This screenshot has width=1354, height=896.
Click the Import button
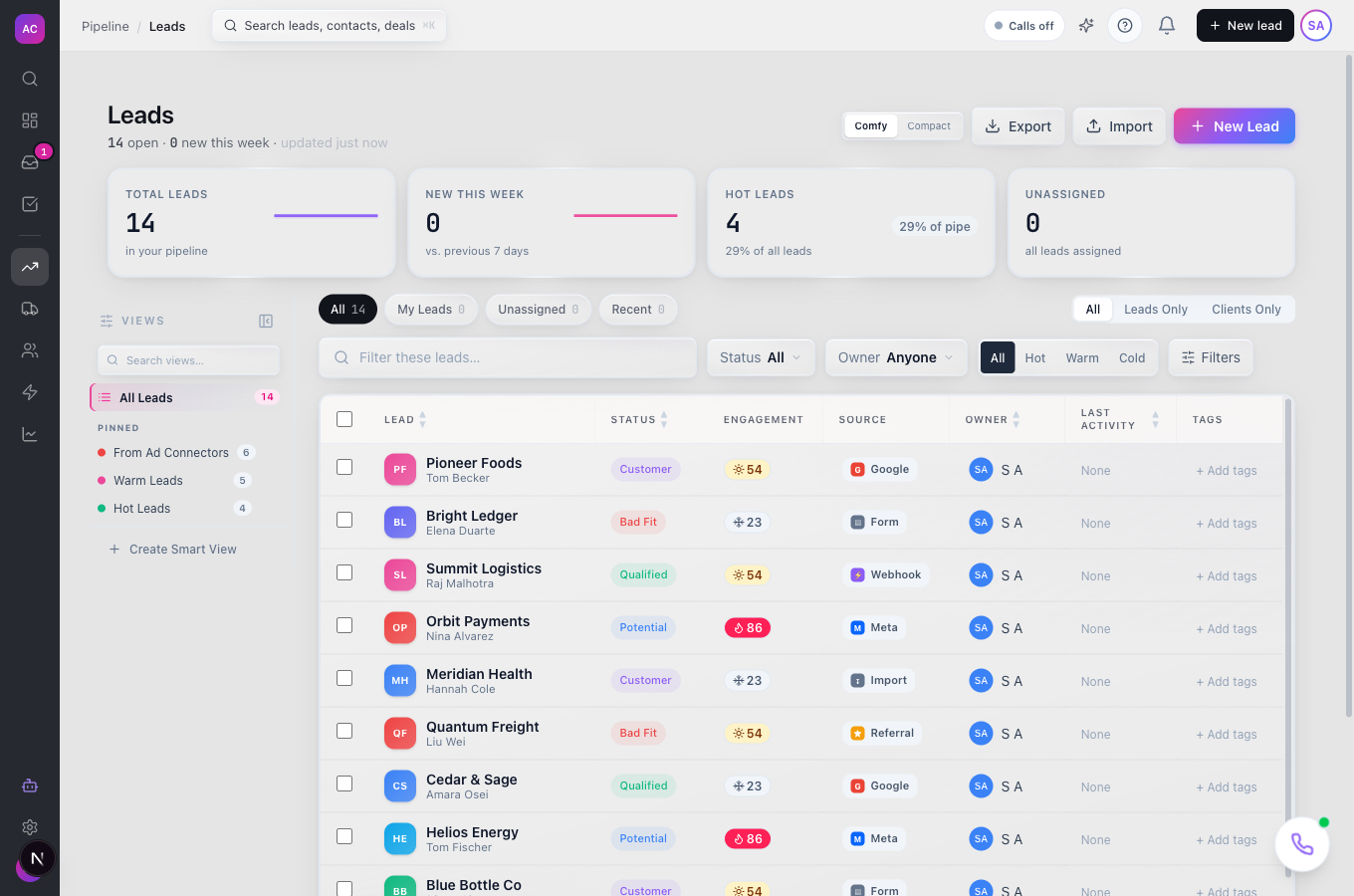[x=1119, y=126]
